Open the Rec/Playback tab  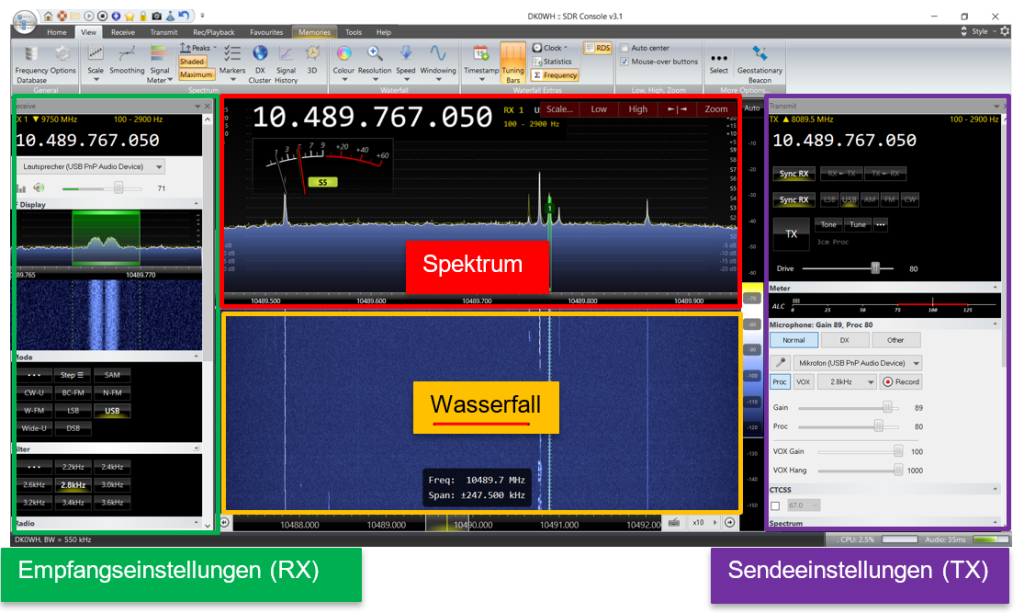click(214, 32)
